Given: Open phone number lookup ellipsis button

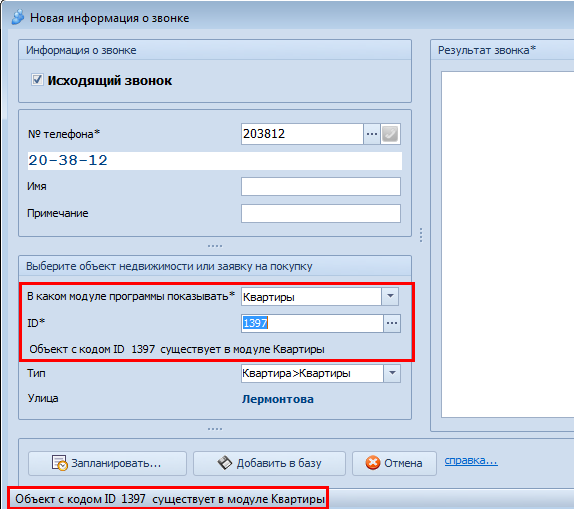Looking at the screenshot, I should pyautogui.click(x=372, y=134).
